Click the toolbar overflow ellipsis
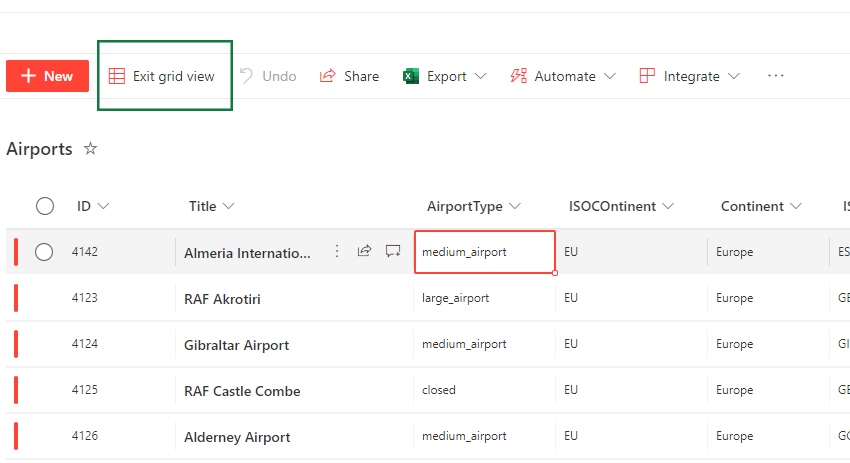850x463 pixels. point(776,76)
